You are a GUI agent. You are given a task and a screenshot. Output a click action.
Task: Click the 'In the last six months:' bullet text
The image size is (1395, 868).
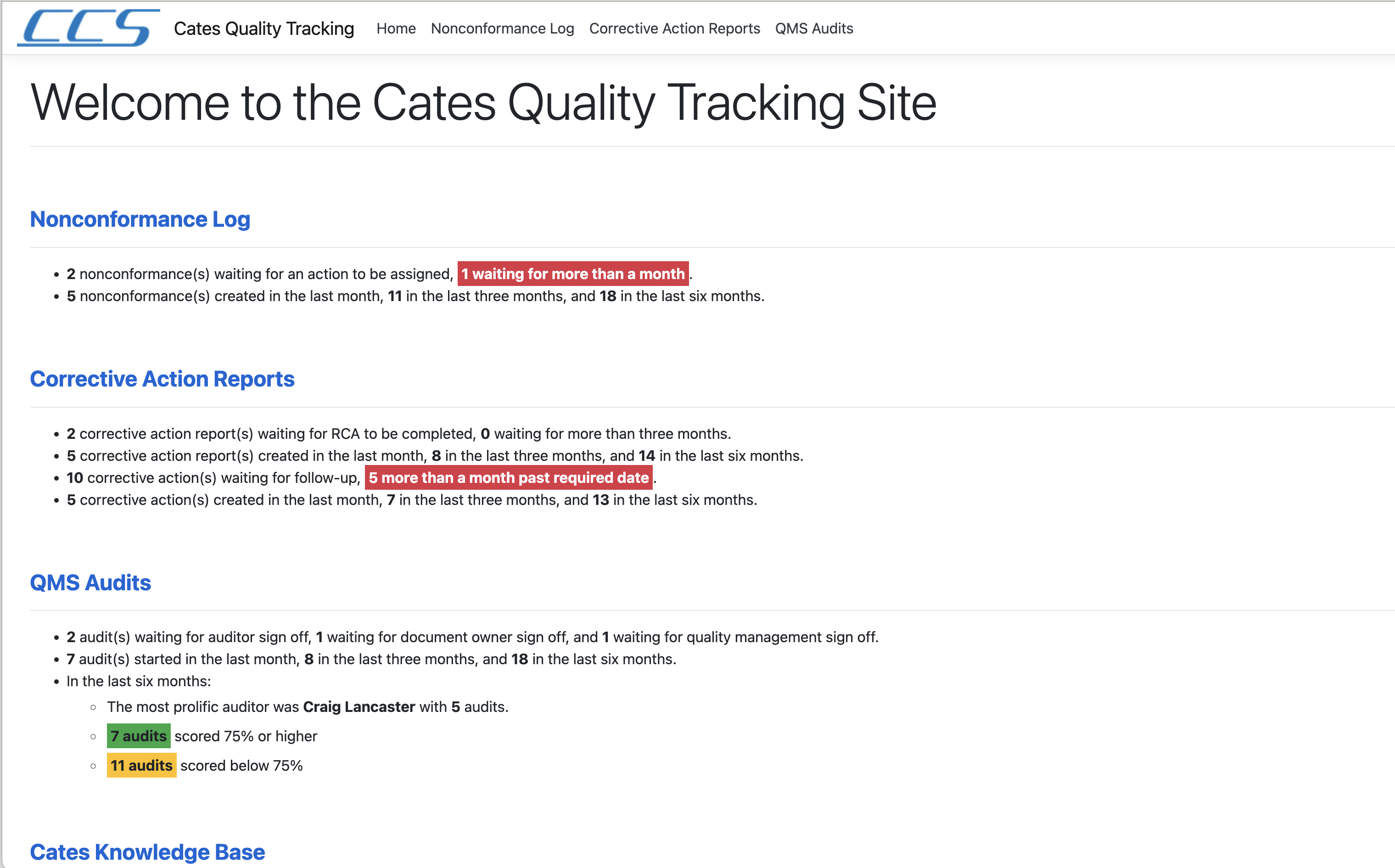point(138,682)
